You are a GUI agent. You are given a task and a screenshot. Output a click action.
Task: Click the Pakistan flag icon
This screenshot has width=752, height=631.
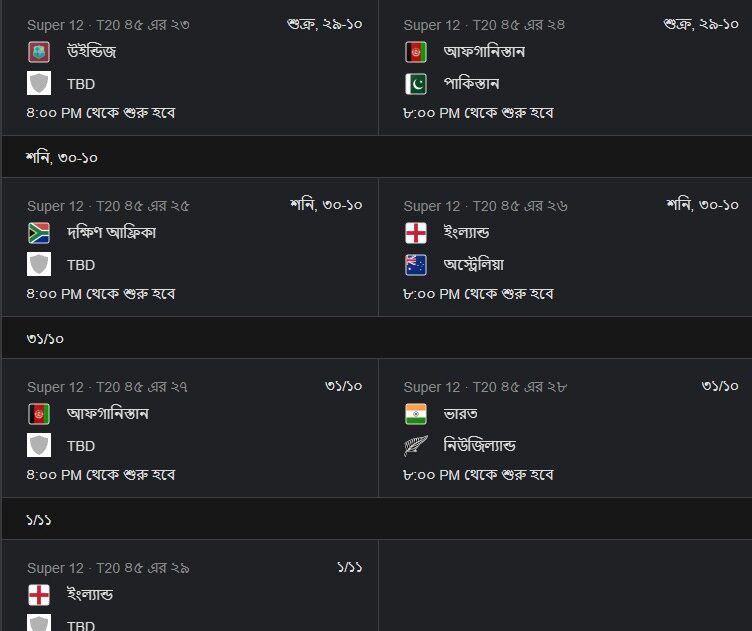coord(415,84)
